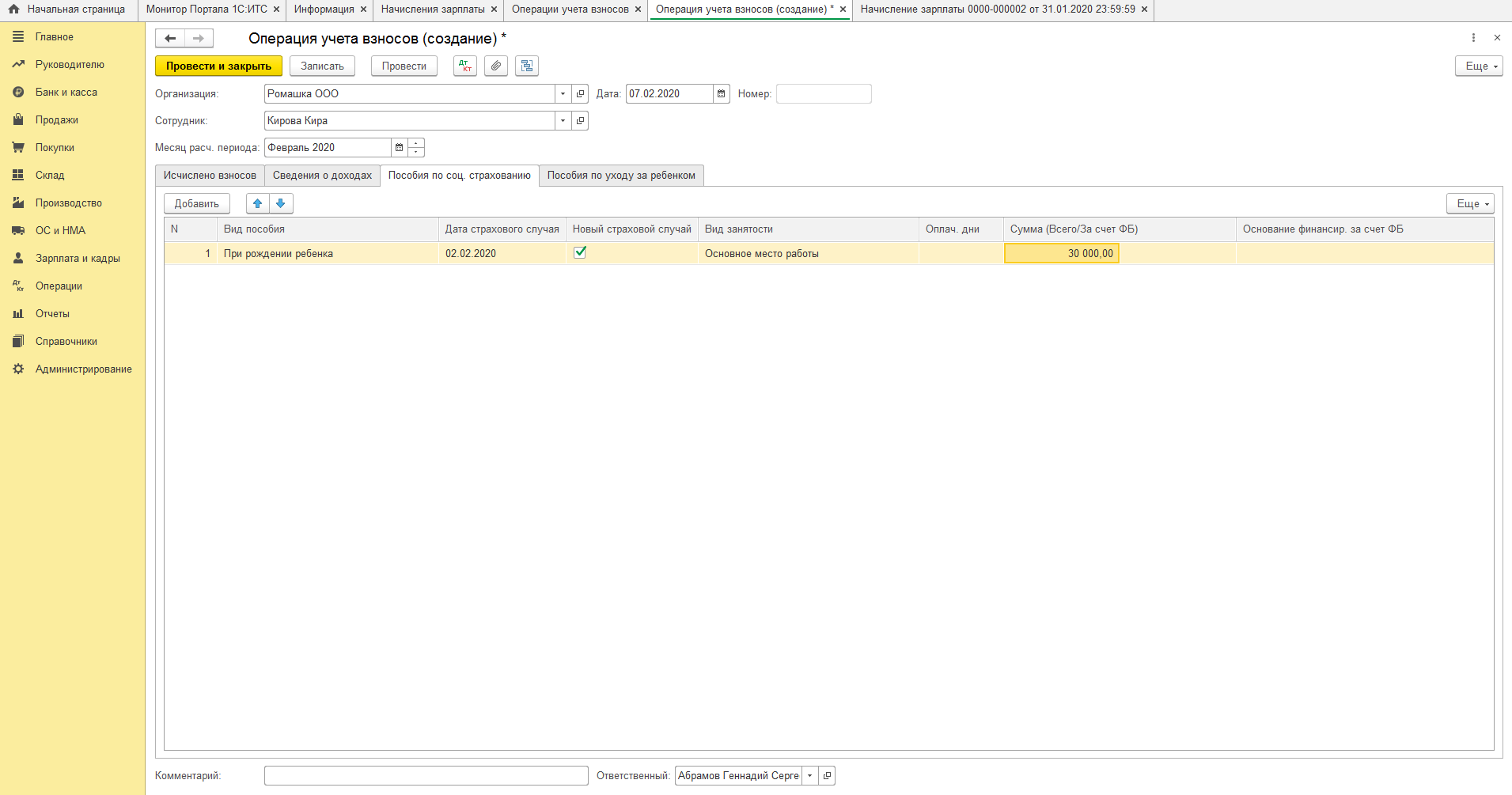This screenshot has width=1512, height=795.
Task: Go back using left arrow button
Action: click(x=170, y=39)
